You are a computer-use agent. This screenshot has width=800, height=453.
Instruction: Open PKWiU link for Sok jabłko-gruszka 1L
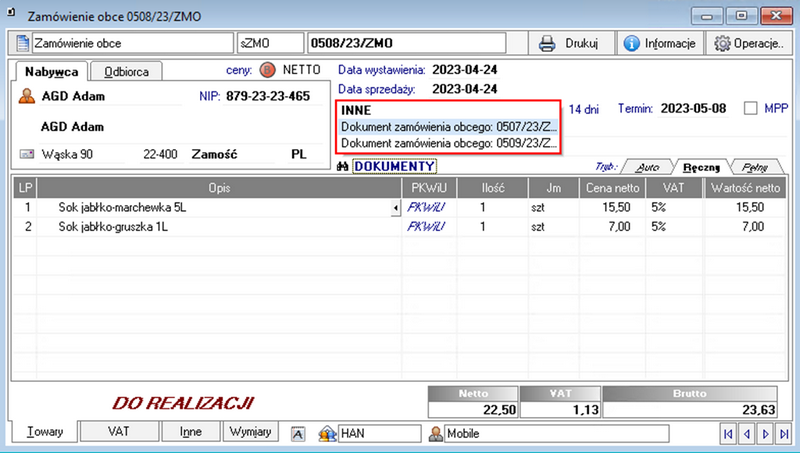[426, 226]
